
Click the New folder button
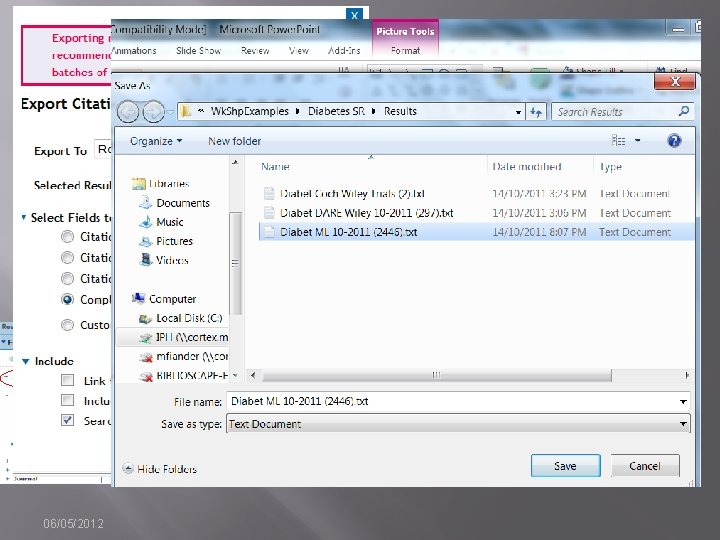(x=235, y=141)
